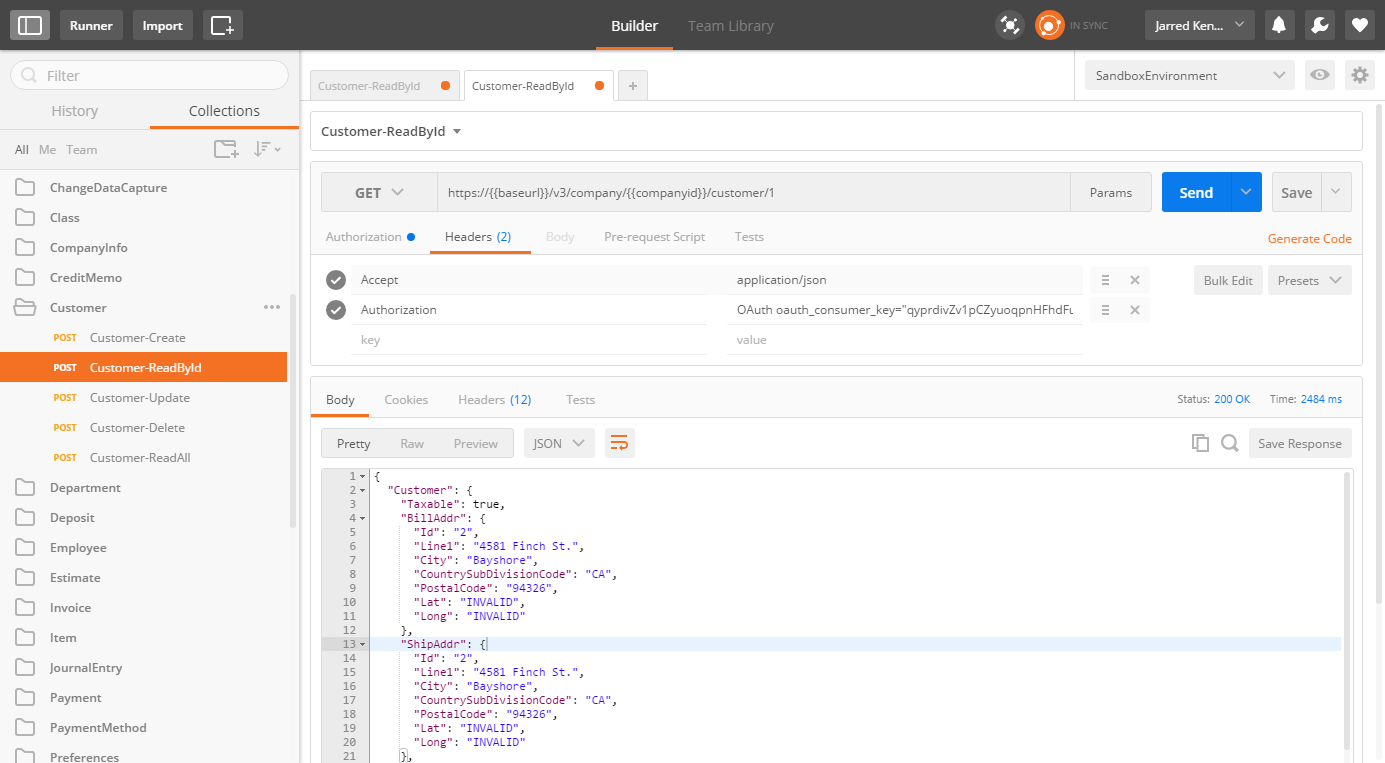
Task: Select the Preview response view
Action: tap(475, 443)
